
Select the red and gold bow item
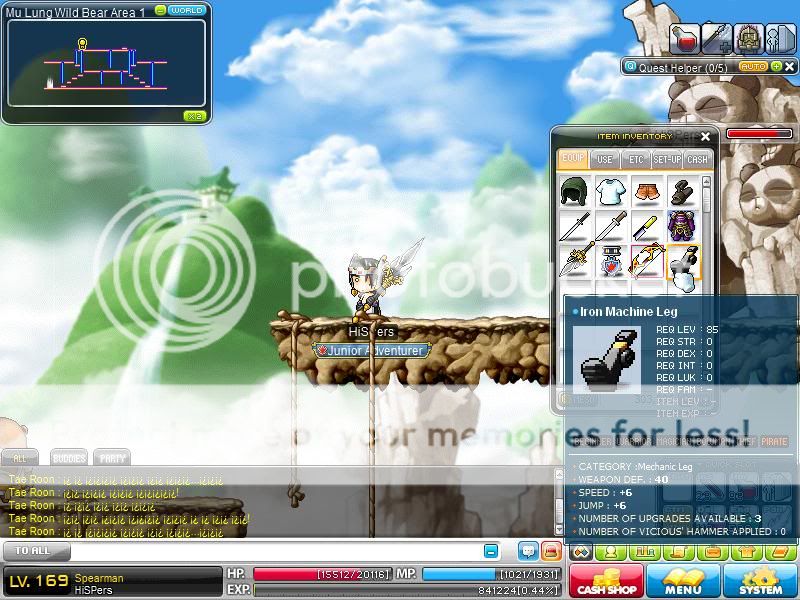[647, 262]
